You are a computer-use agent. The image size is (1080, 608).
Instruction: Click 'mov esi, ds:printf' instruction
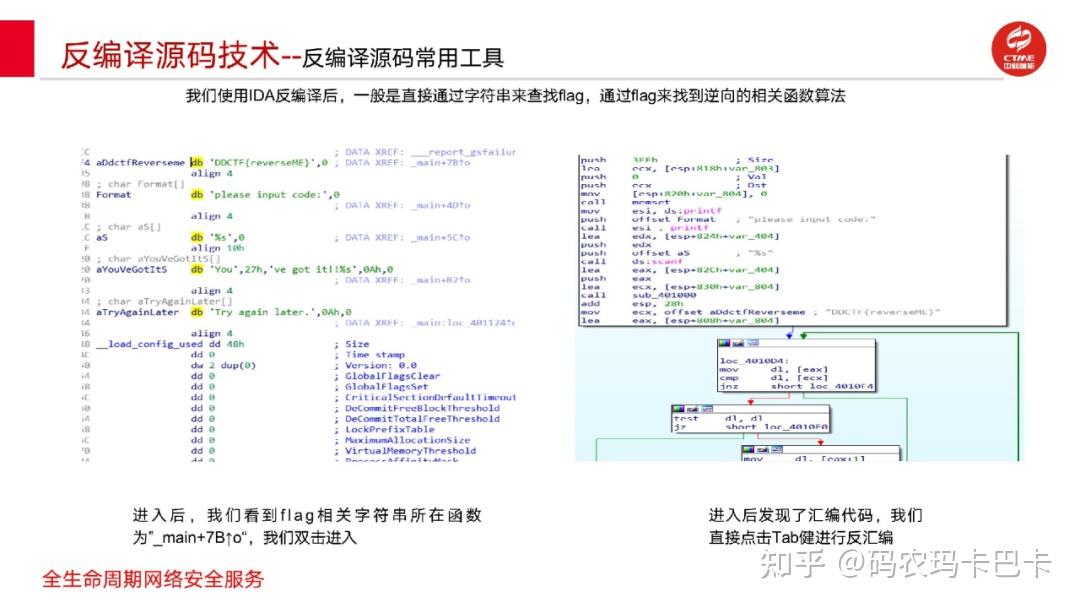click(x=651, y=211)
